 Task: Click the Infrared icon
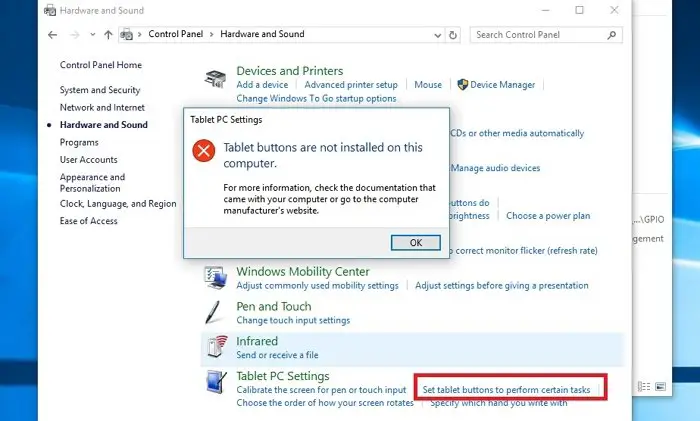217,347
